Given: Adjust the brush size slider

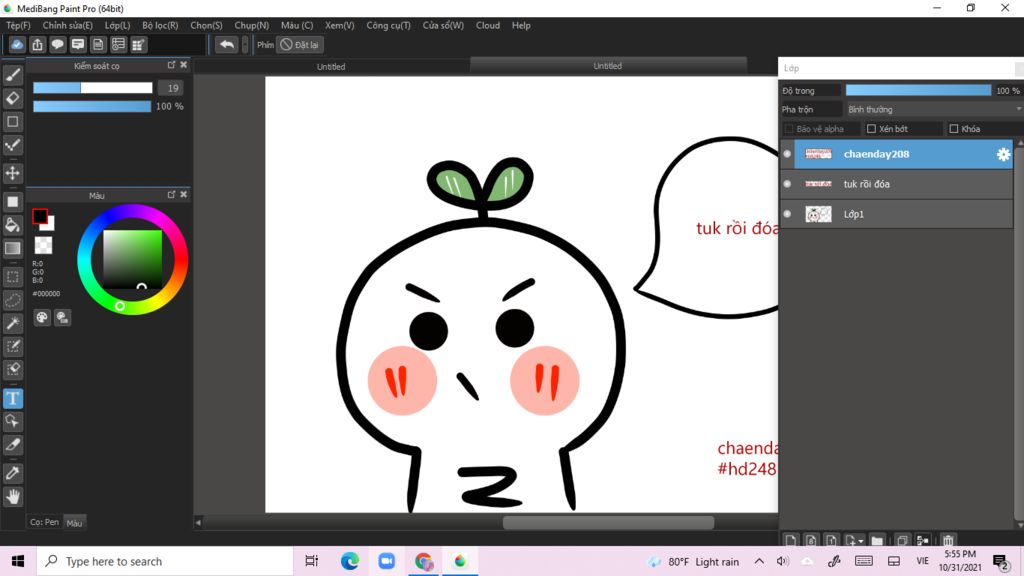Looking at the screenshot, I should point(93,88).
